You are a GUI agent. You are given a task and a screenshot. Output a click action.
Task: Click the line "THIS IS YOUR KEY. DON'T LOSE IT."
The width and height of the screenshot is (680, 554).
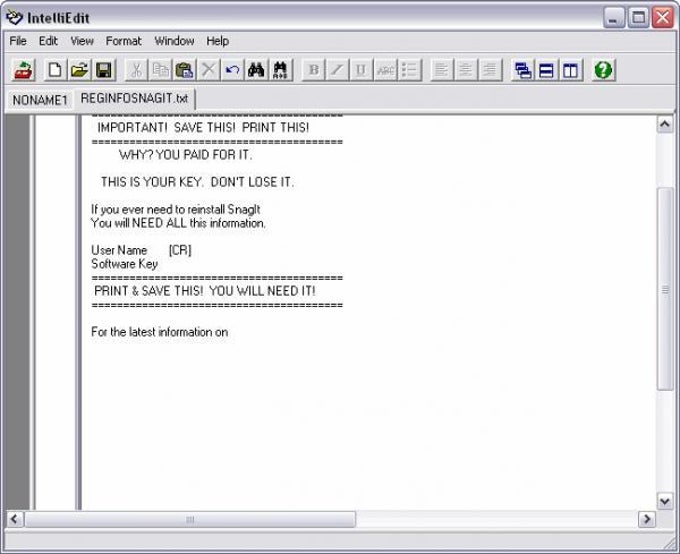[x=197, y=182]
